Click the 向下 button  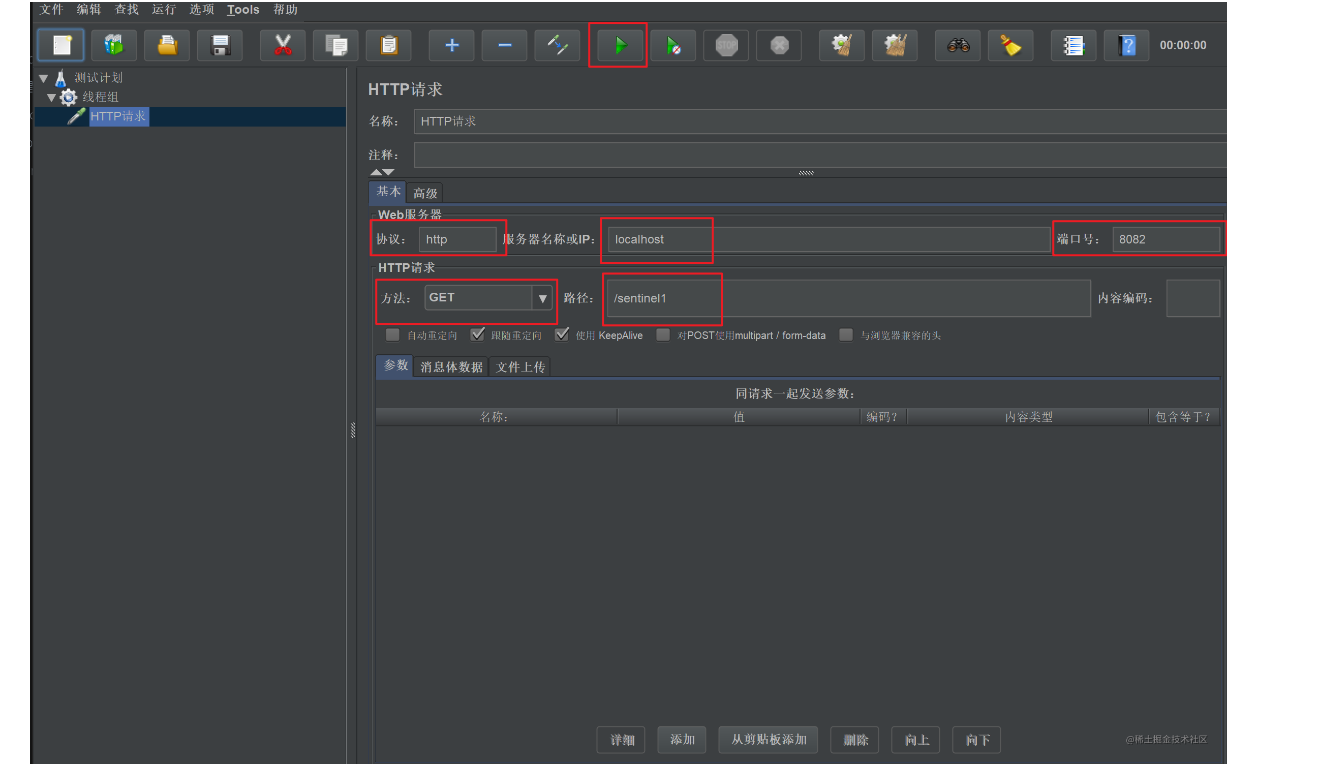pos(978,740)
